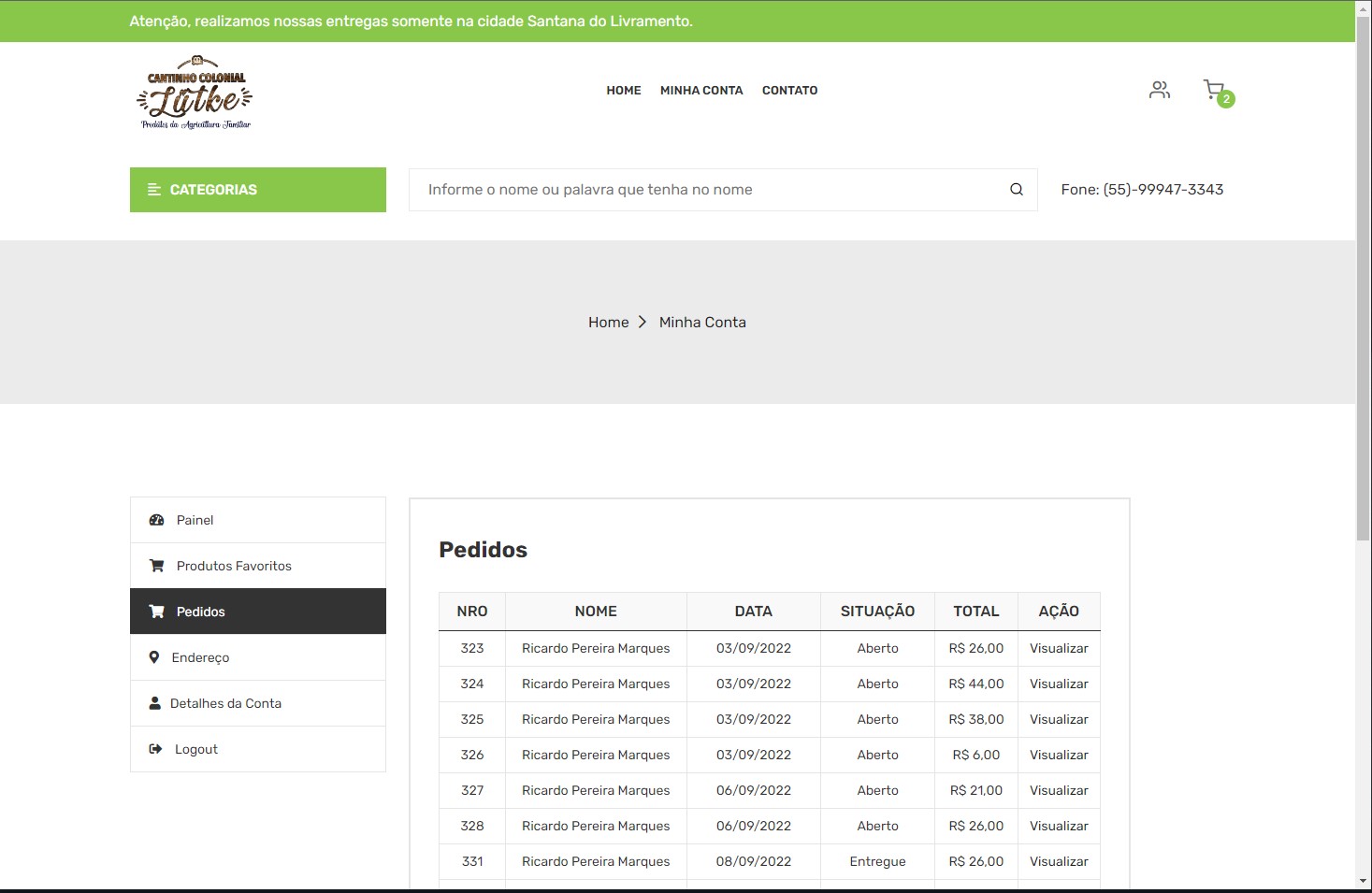Screen dimensions: 1372x893
Task: Click the user account icon
Action: (1160, 90)
